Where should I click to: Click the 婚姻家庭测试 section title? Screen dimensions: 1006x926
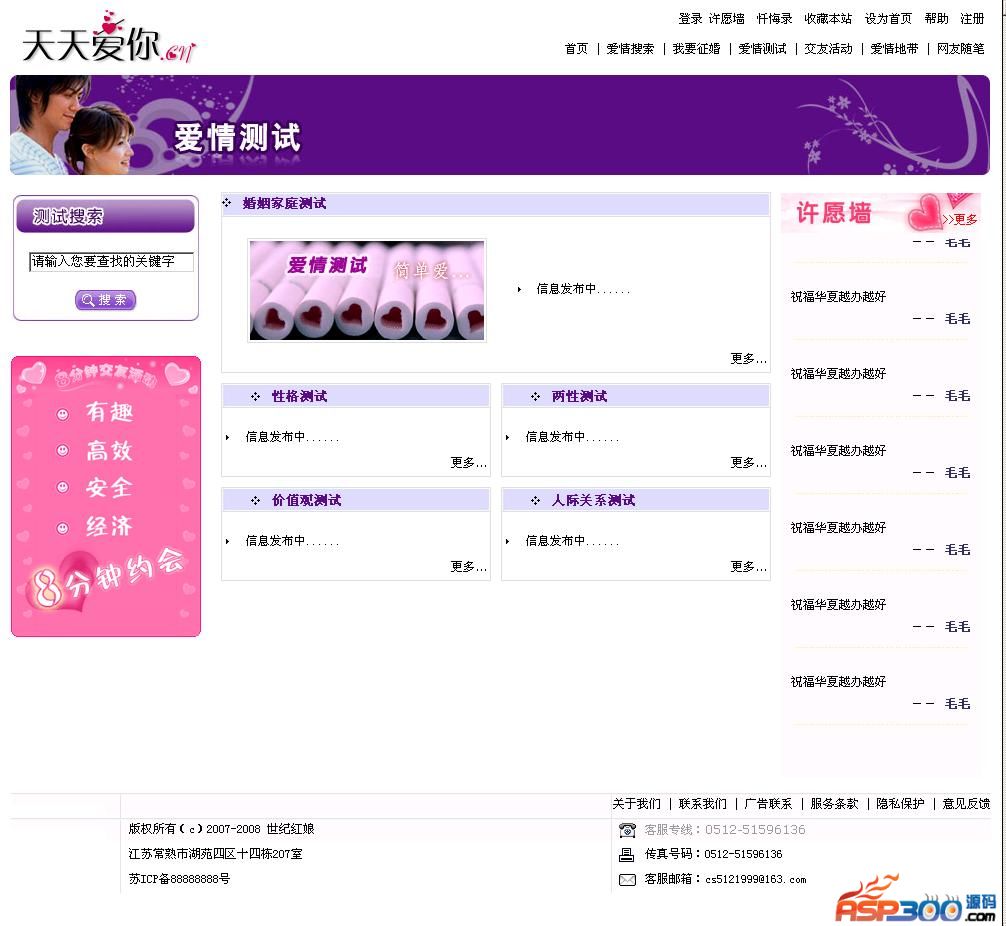tap(284, 203)
